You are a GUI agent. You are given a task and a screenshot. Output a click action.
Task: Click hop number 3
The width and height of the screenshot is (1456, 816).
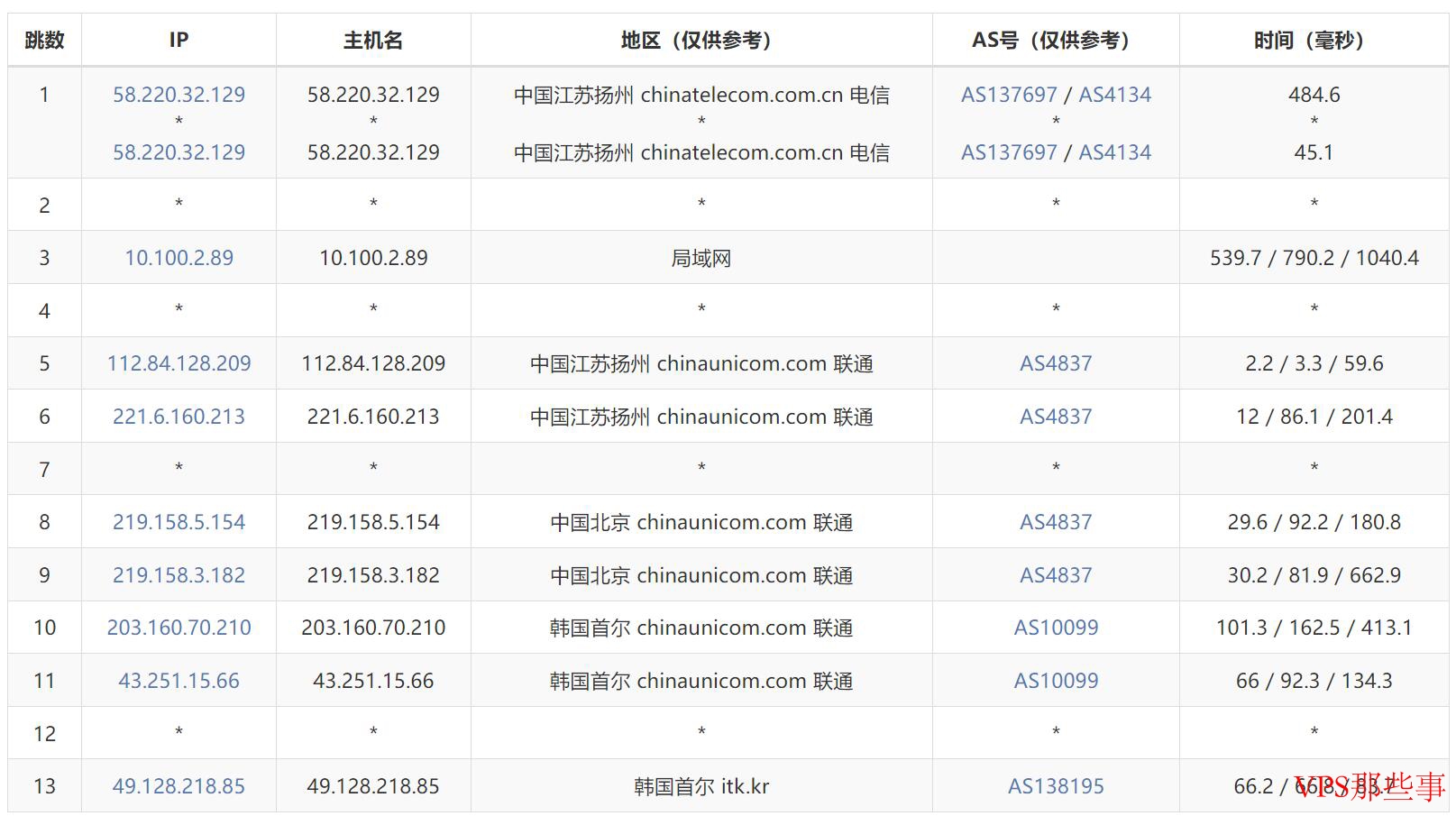(44, 258)
